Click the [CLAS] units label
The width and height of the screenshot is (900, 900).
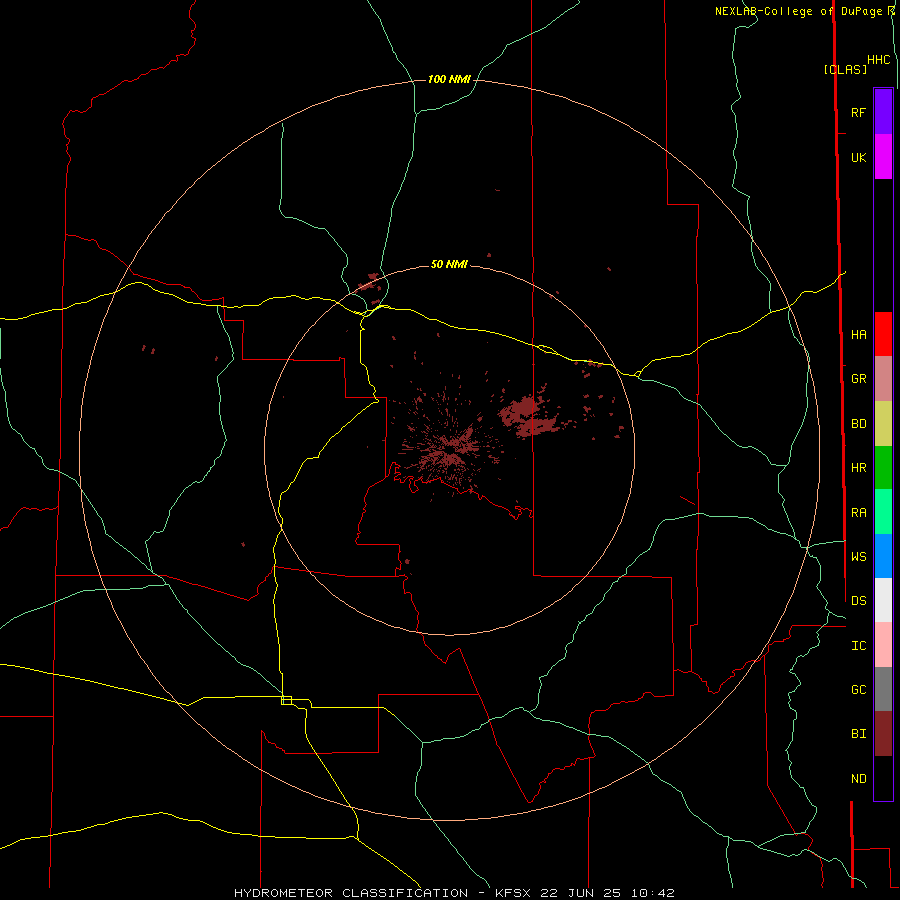tap(845, 69)
